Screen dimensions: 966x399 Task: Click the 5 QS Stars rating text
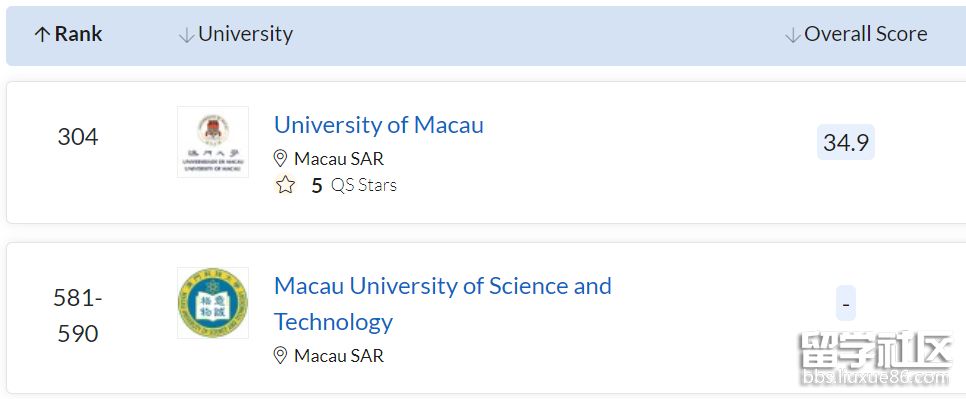354,185
